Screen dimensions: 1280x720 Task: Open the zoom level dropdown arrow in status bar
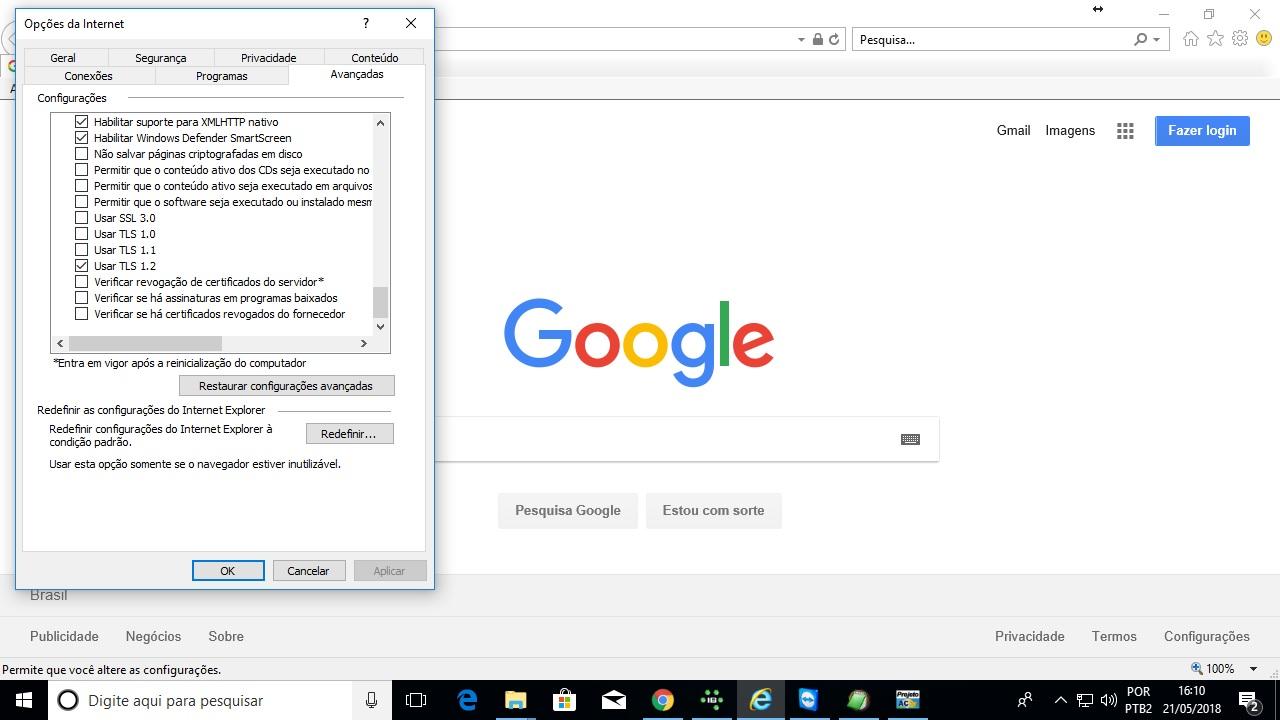[x=1253, y=669]
